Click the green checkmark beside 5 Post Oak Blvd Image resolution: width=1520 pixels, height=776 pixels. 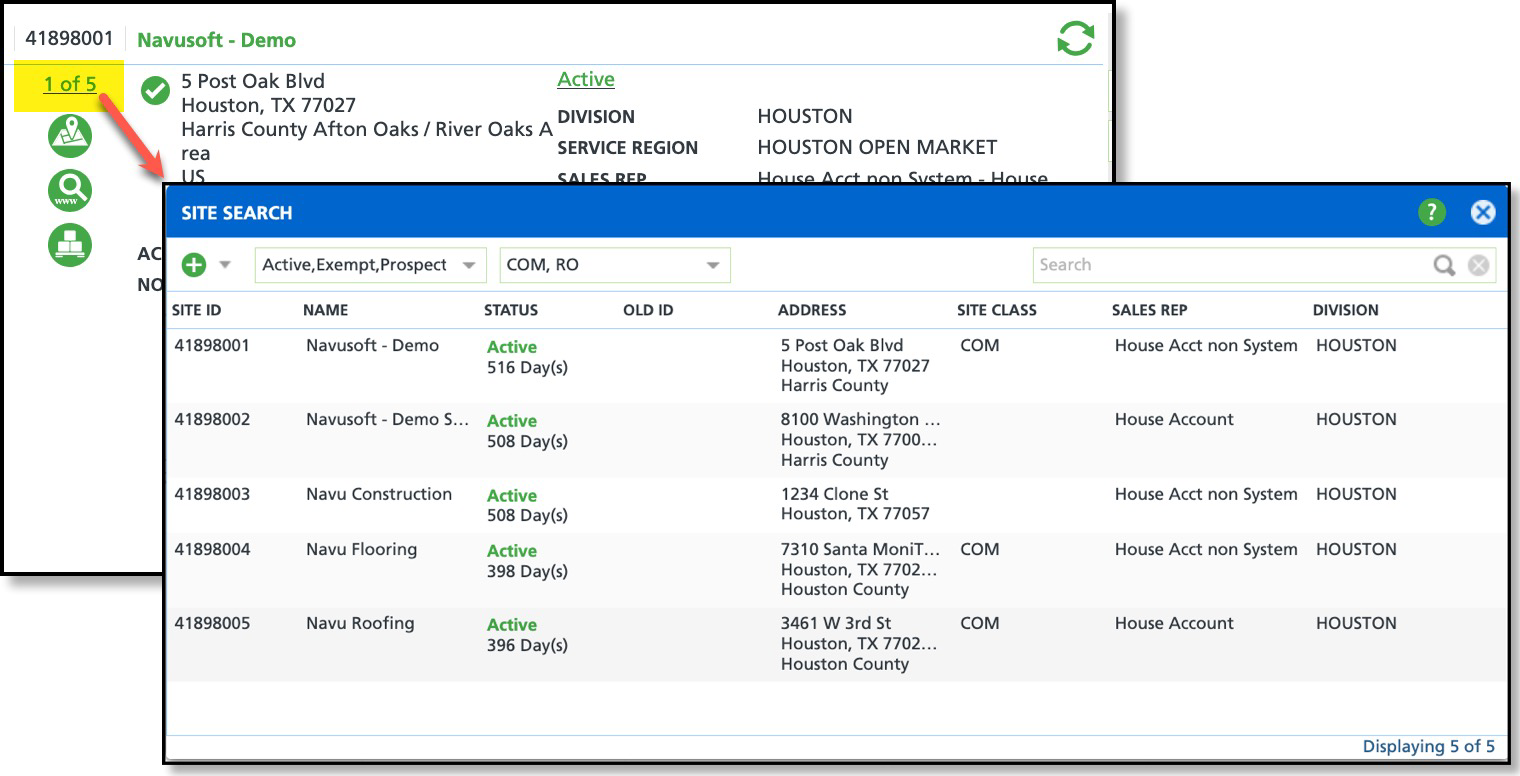[155, 90]
